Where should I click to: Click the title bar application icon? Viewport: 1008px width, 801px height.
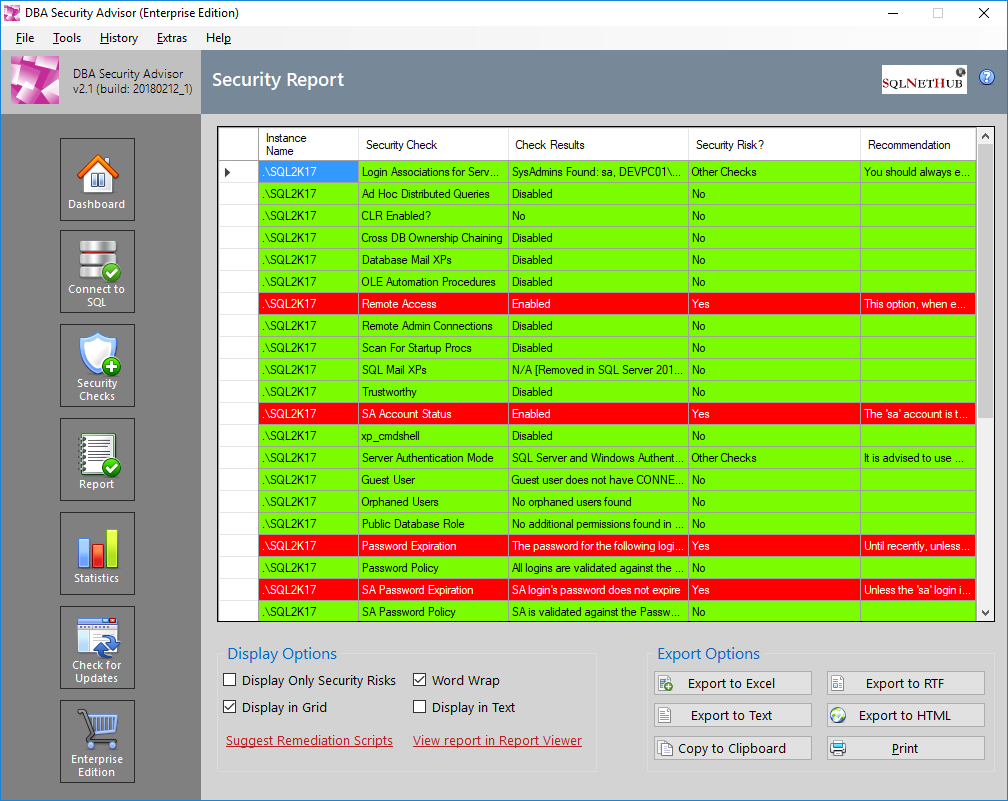12,13
